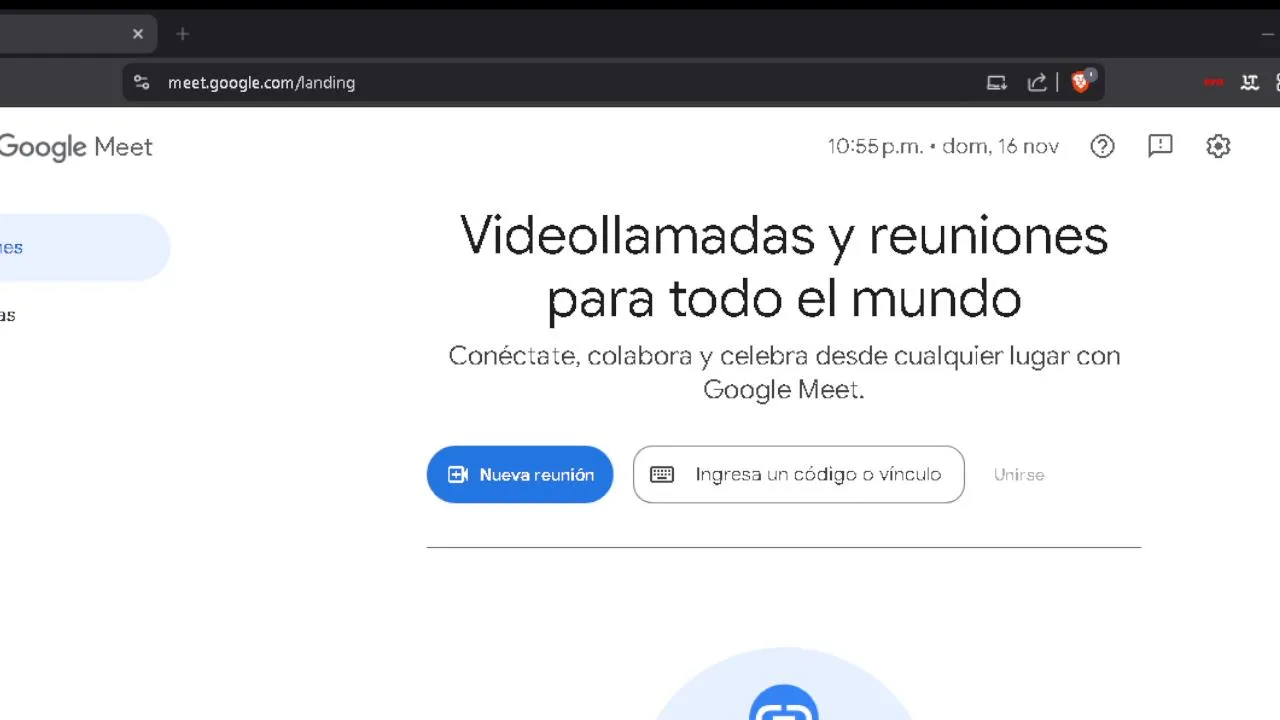Open the Brave Shields lion icon
The image size is (1280, 720).
tap(1081, 82)
